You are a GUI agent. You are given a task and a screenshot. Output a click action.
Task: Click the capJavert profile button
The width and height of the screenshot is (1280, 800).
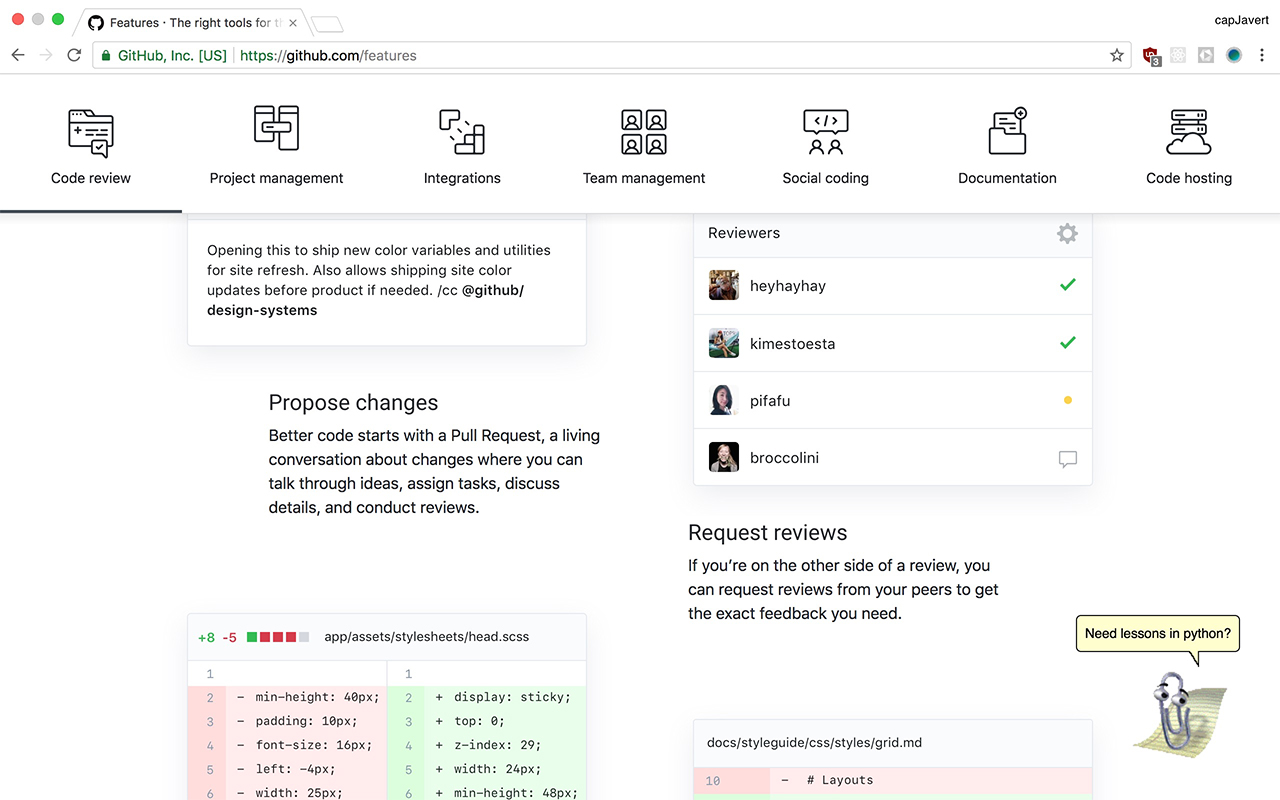point(1241,20)
